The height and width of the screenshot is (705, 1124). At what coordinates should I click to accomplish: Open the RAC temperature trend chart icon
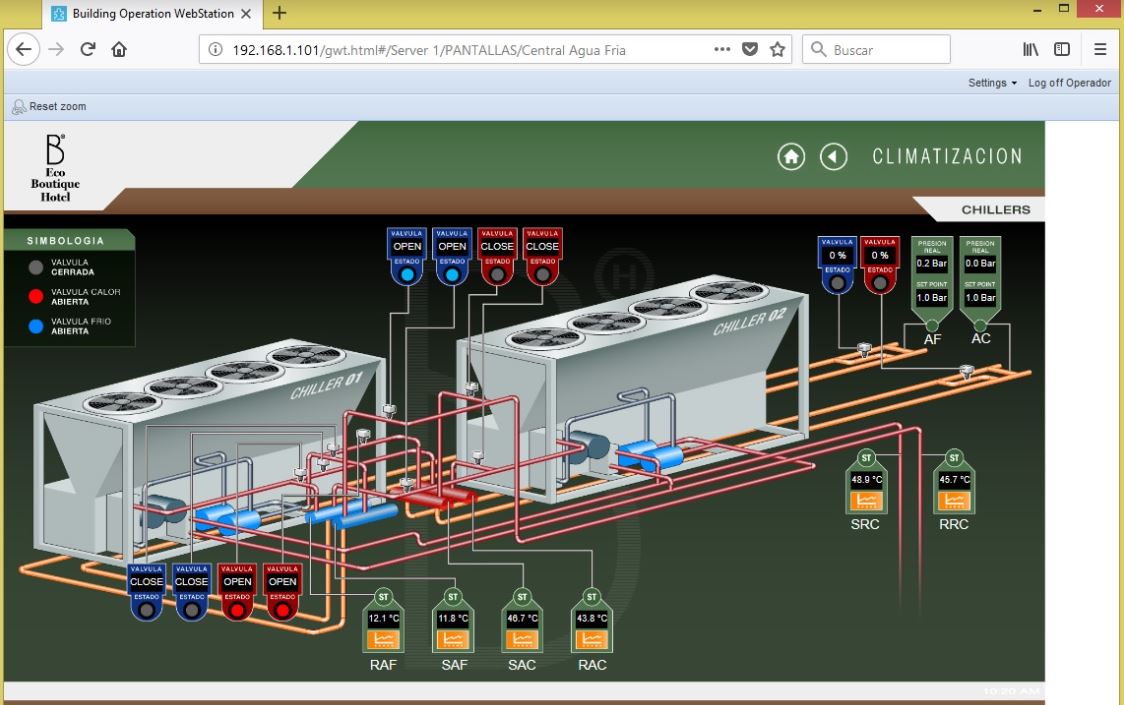pos(591,638)
